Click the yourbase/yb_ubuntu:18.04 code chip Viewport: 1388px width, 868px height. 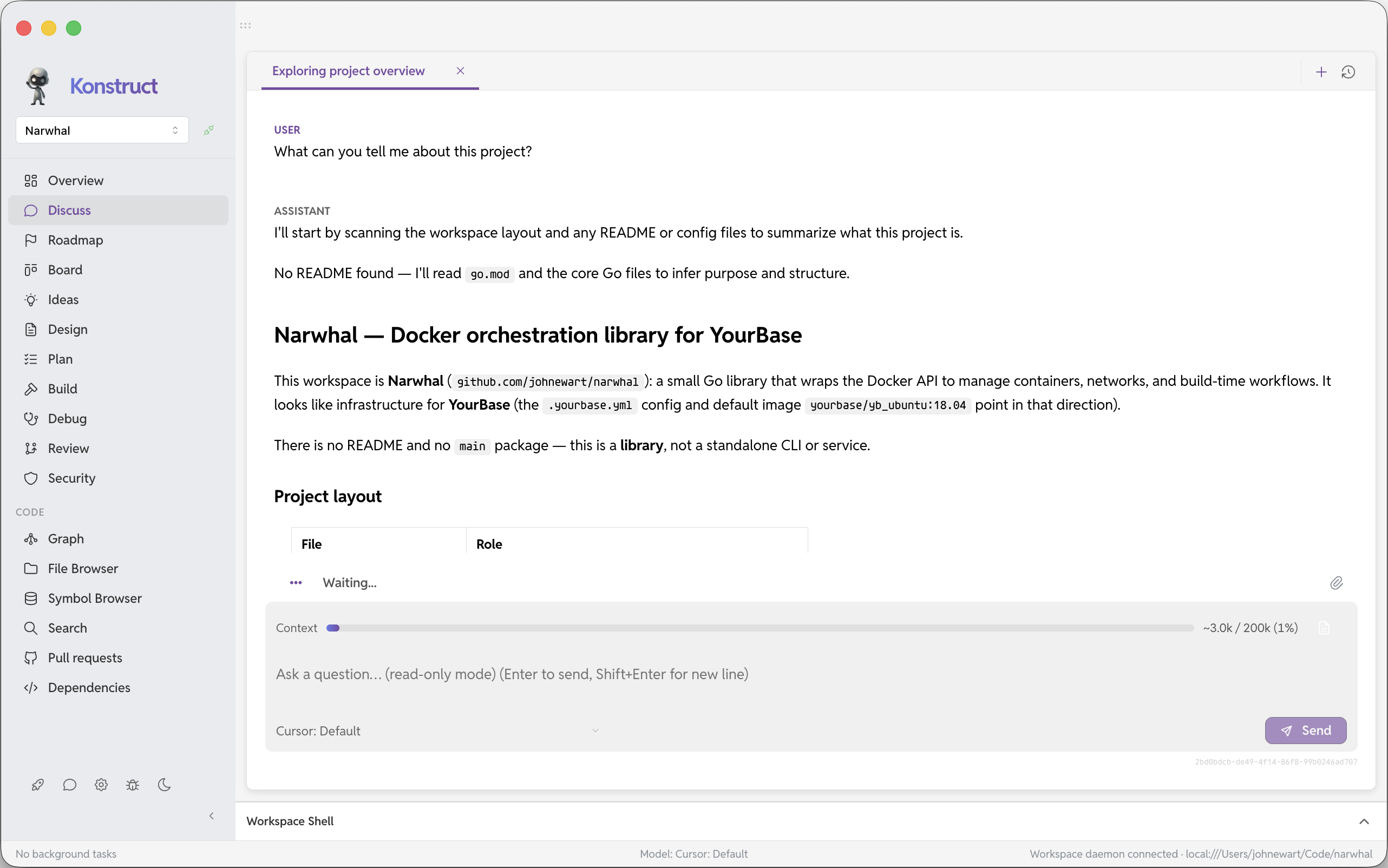(x=888, y=406)
